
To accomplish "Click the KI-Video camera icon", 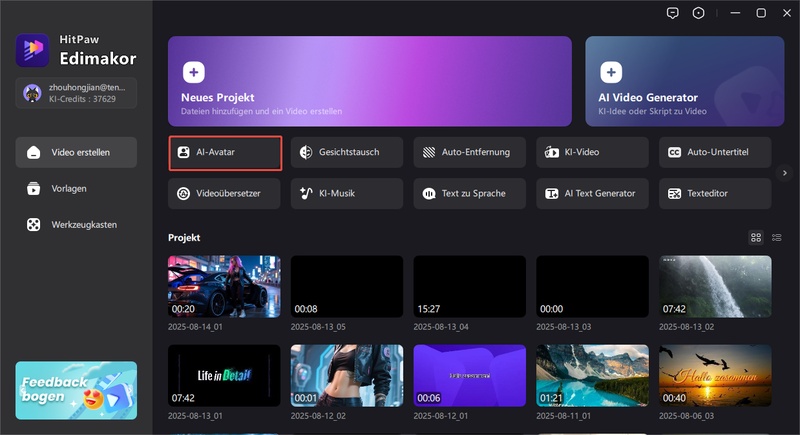I will tap(552, 152).
